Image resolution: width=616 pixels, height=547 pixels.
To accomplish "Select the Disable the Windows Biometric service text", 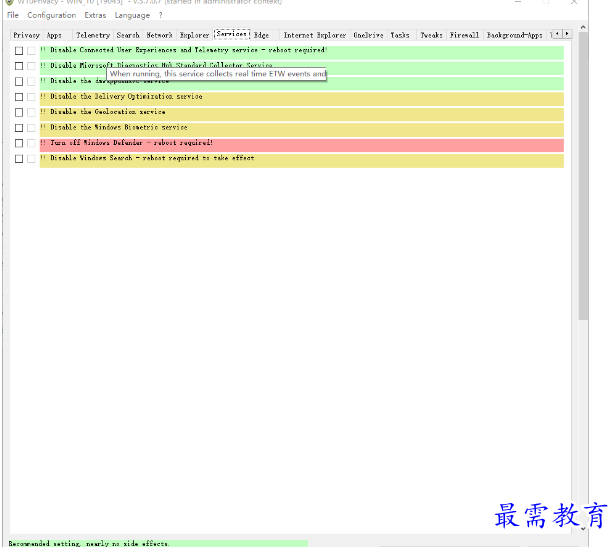I will pos(119,127).
